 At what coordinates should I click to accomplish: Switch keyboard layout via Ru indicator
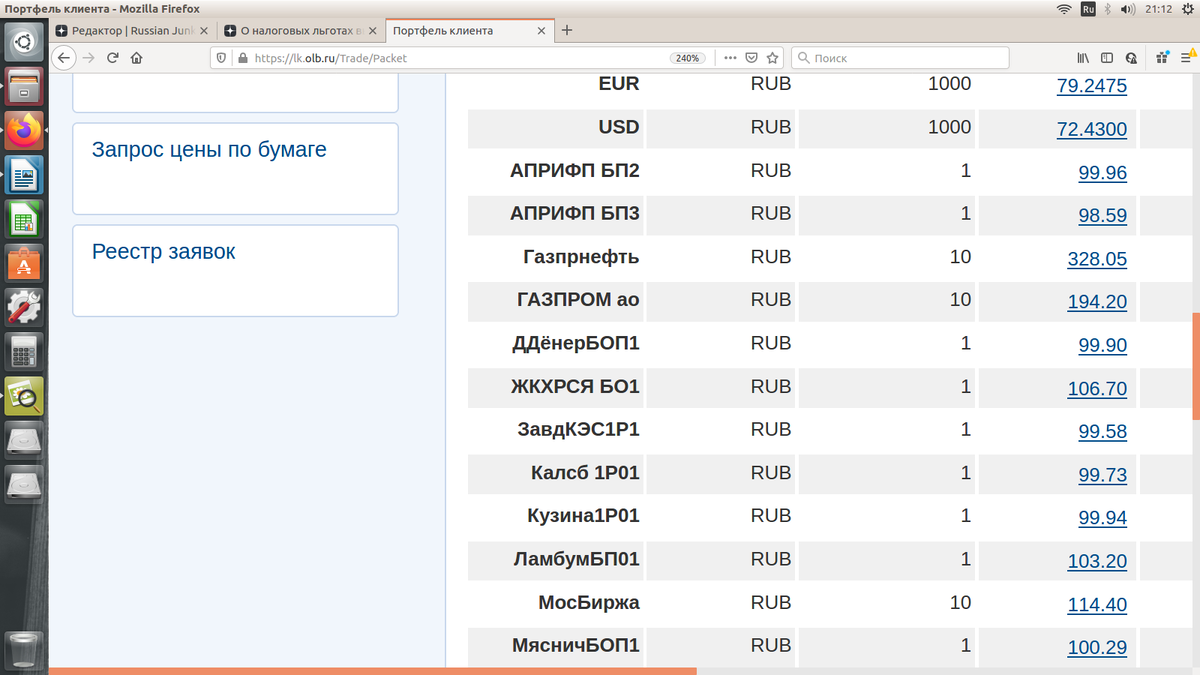point(1088,9)
